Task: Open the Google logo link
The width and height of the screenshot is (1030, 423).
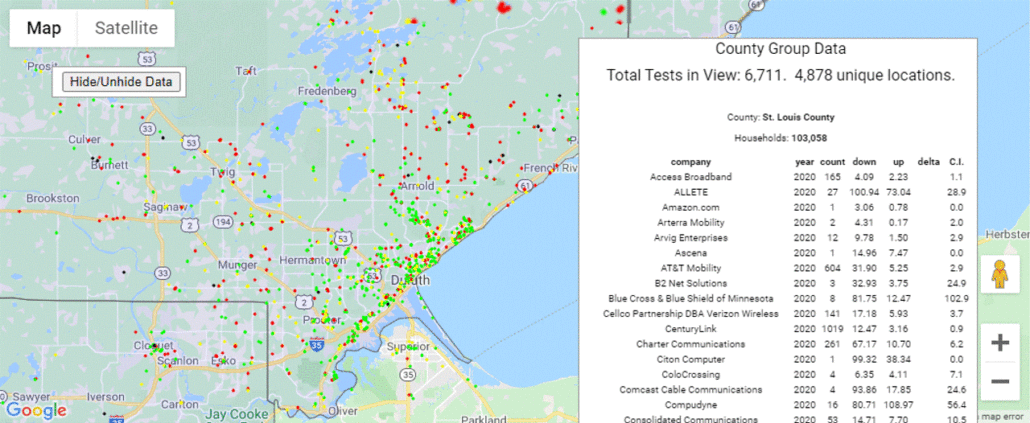Action: pos(36,411)
